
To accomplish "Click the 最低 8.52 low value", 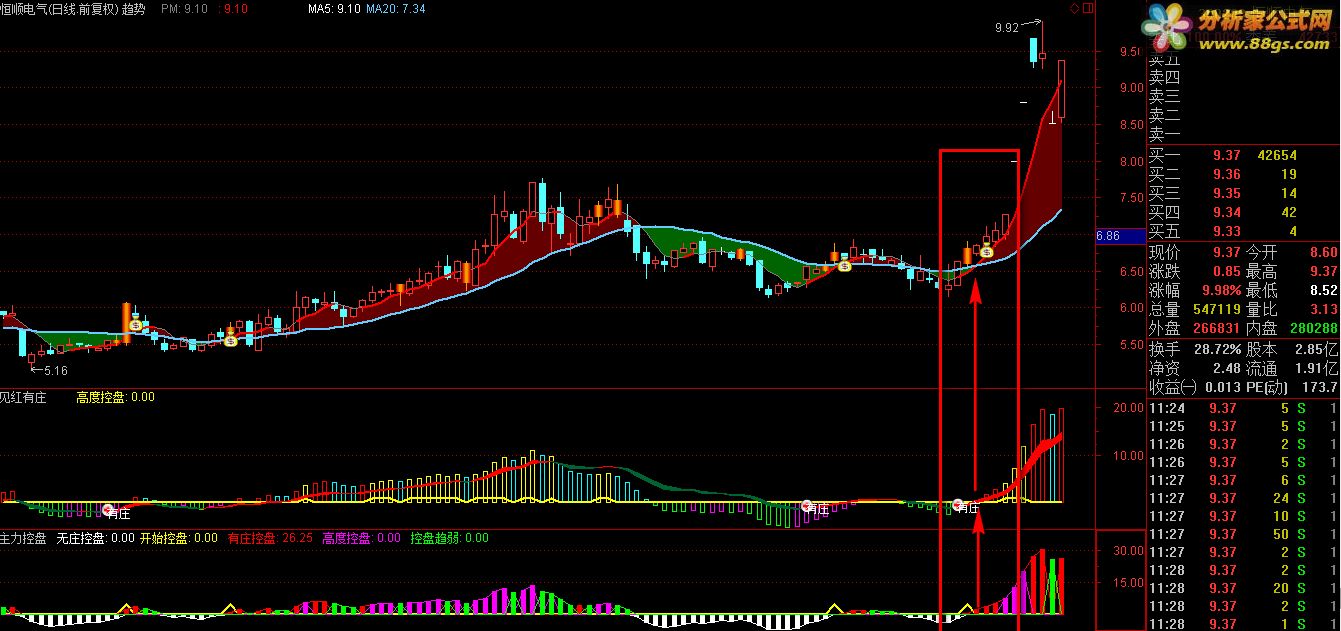I will point(1324,291).
